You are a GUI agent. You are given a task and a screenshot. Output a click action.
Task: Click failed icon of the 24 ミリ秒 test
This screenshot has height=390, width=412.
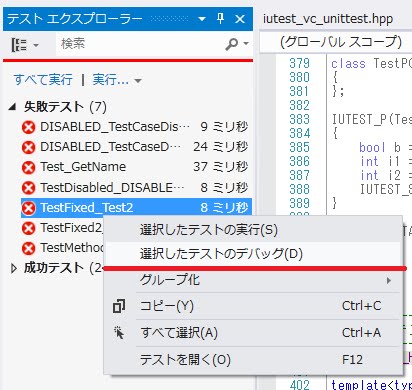tap(29, 147)
